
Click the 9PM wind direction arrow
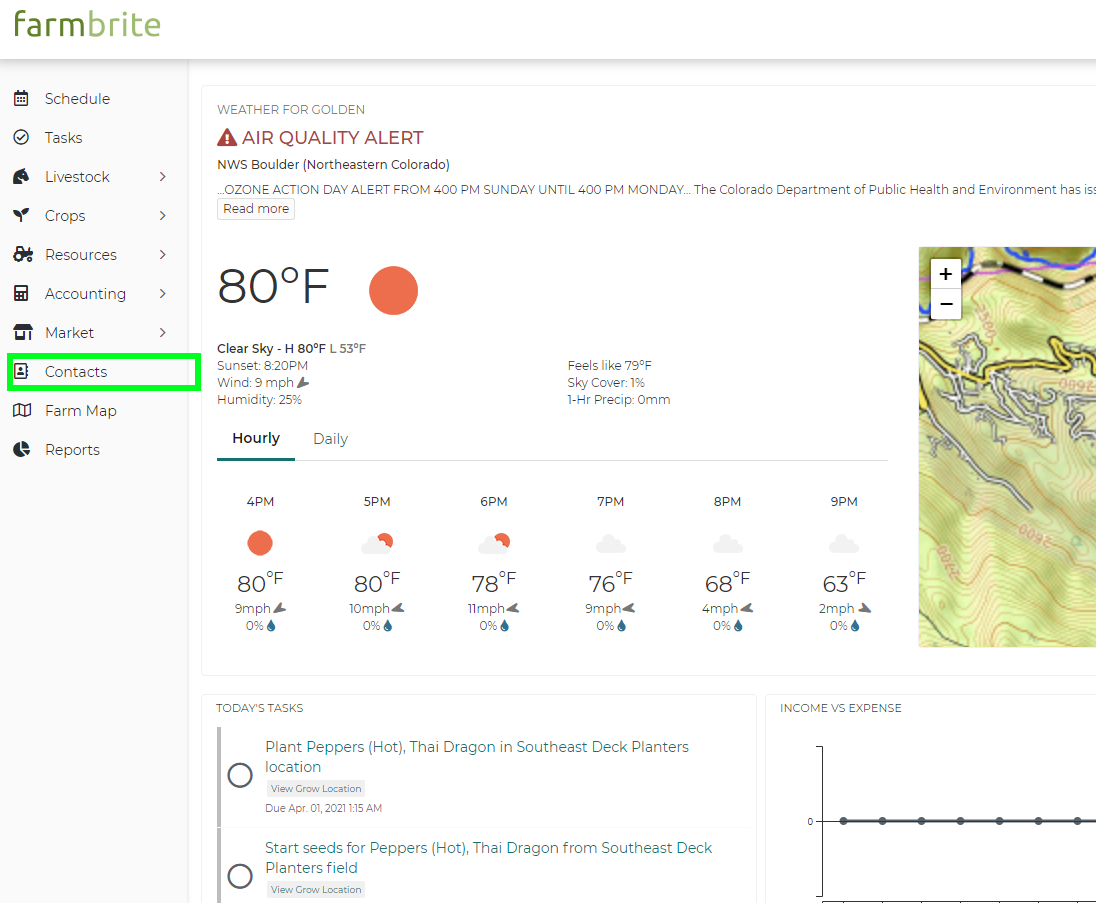(865, 608)
